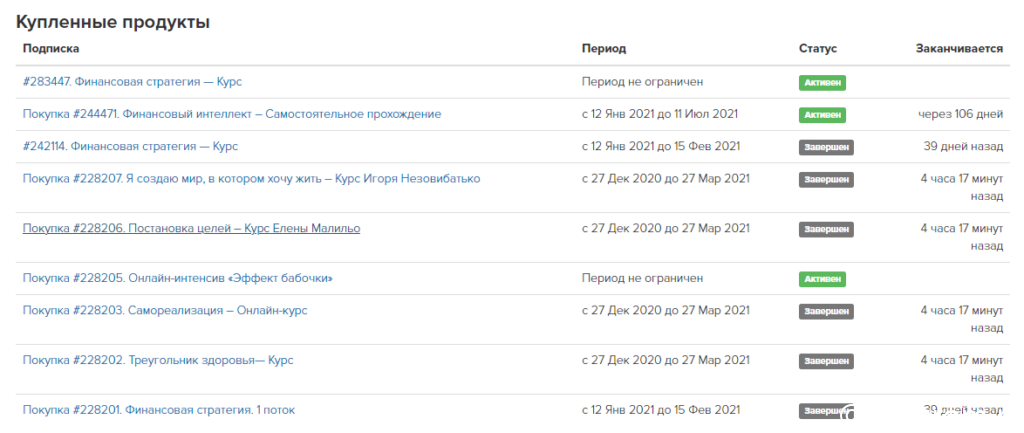Open purchase #244471 Финансовый интеллект link
Screen dimensions: 1024x433
232,114
